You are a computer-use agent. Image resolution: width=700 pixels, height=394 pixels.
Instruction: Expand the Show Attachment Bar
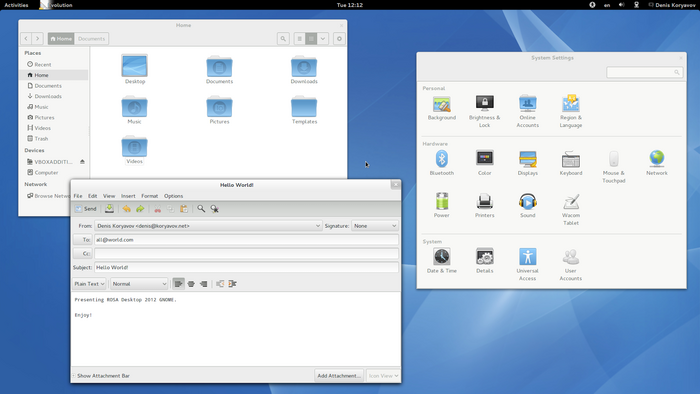click(101, 376)
